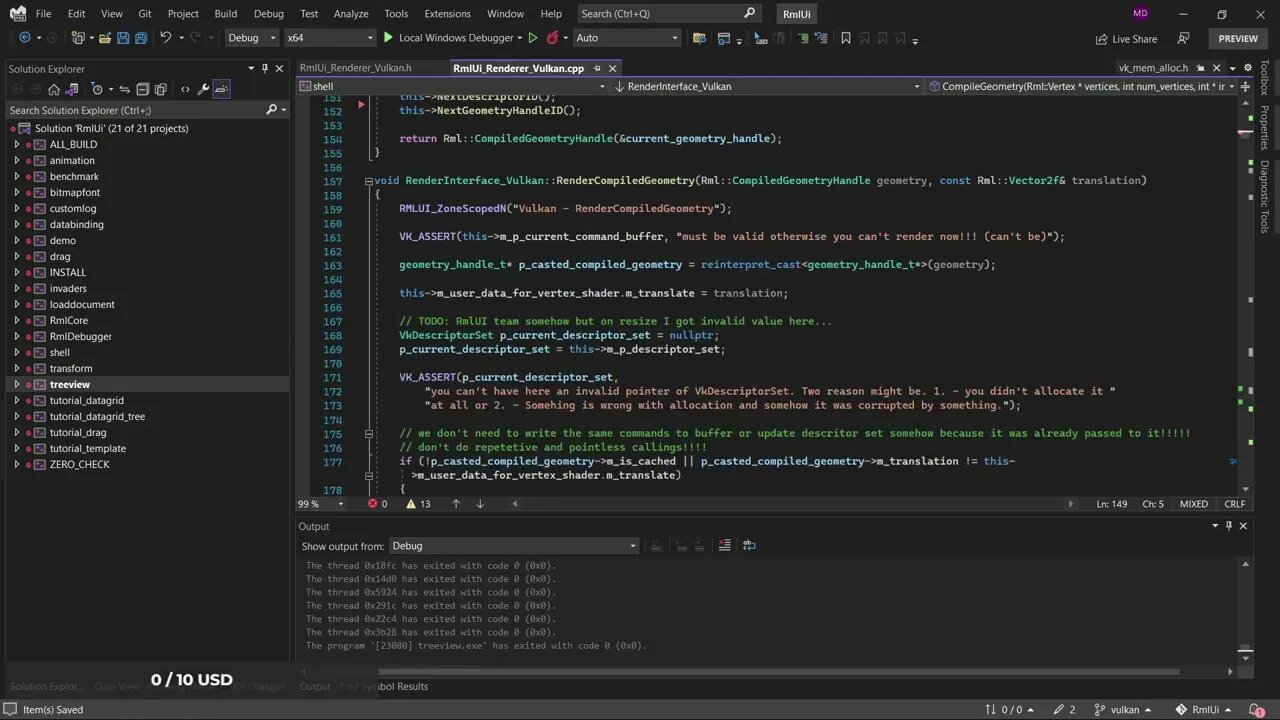Click the MD account badge

click(x=1141, y=14)
